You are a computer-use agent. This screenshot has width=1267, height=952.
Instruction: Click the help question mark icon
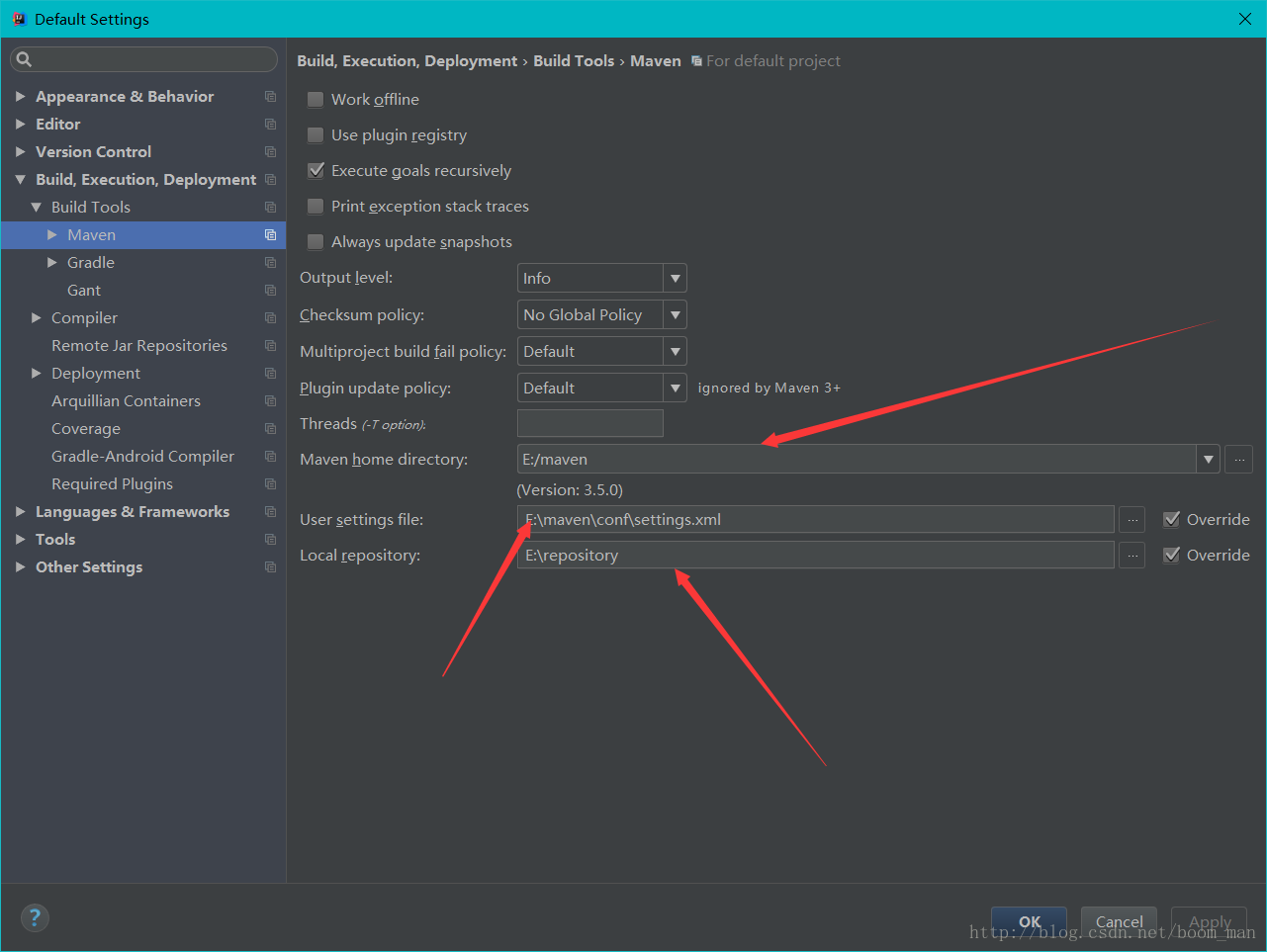[x=35, y=917]
